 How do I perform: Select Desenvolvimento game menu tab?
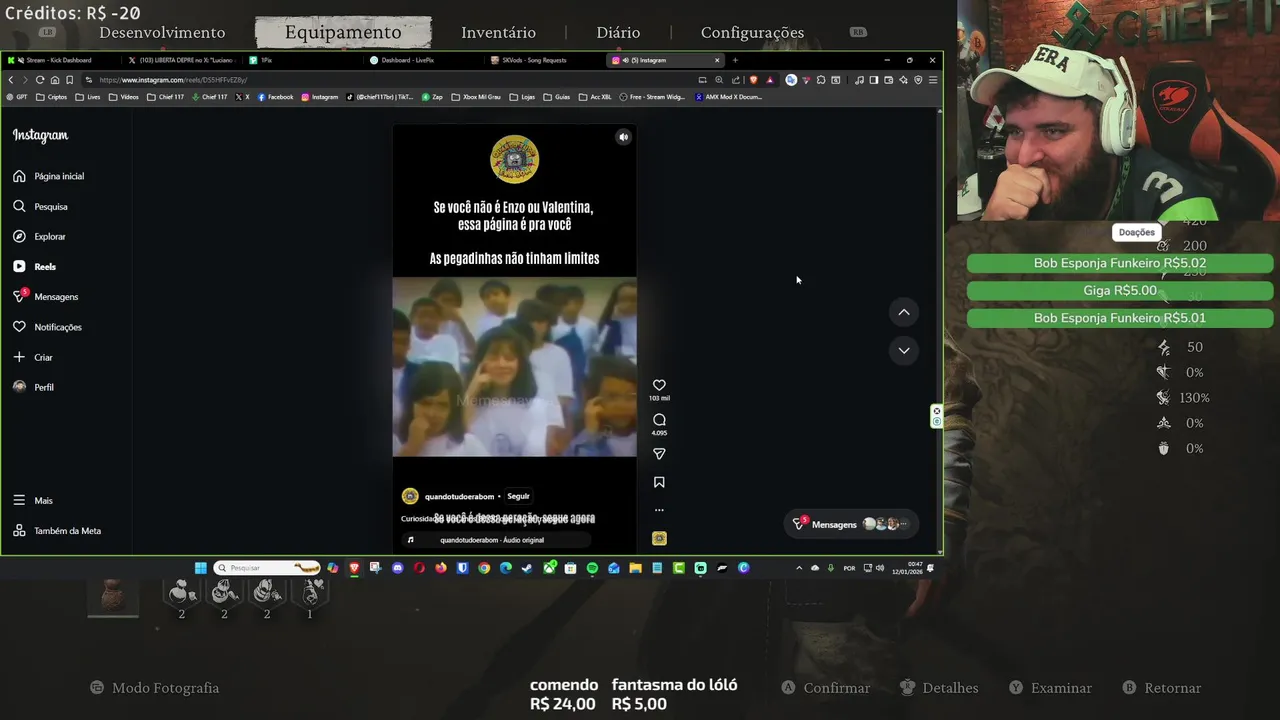162,33
